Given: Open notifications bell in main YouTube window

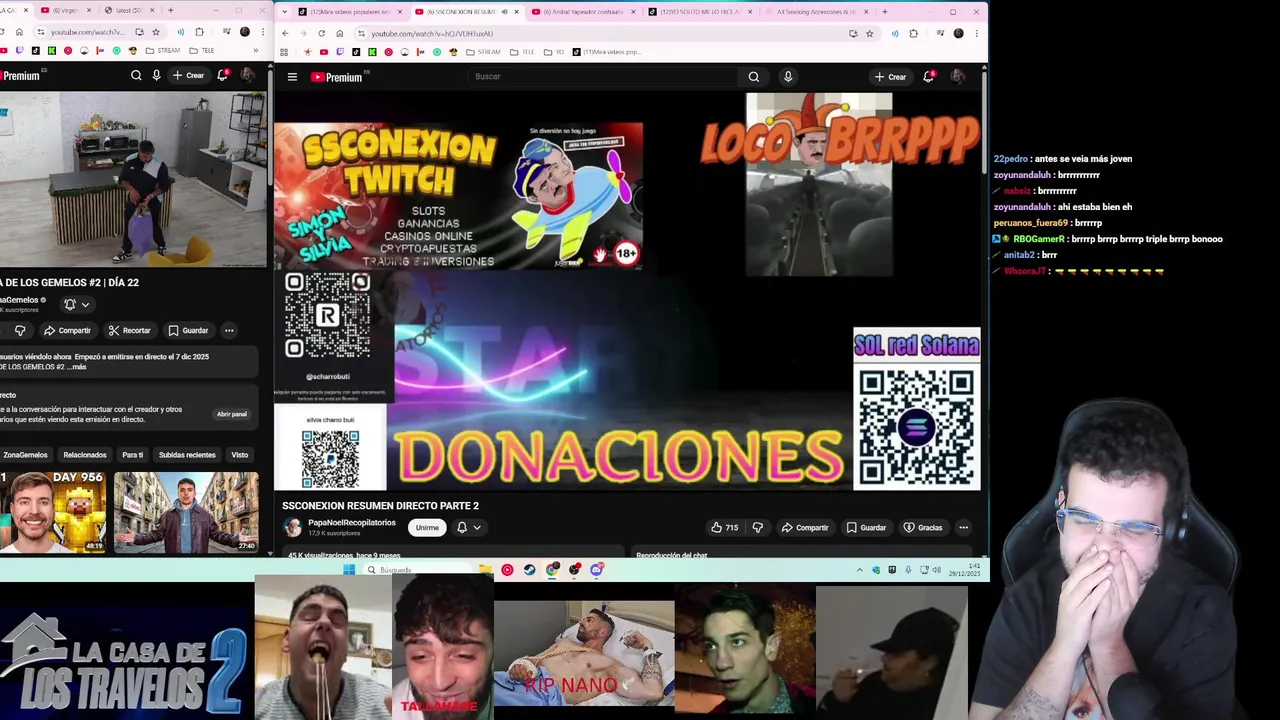Looking at the screenshot, I should (x=929, y=77).
